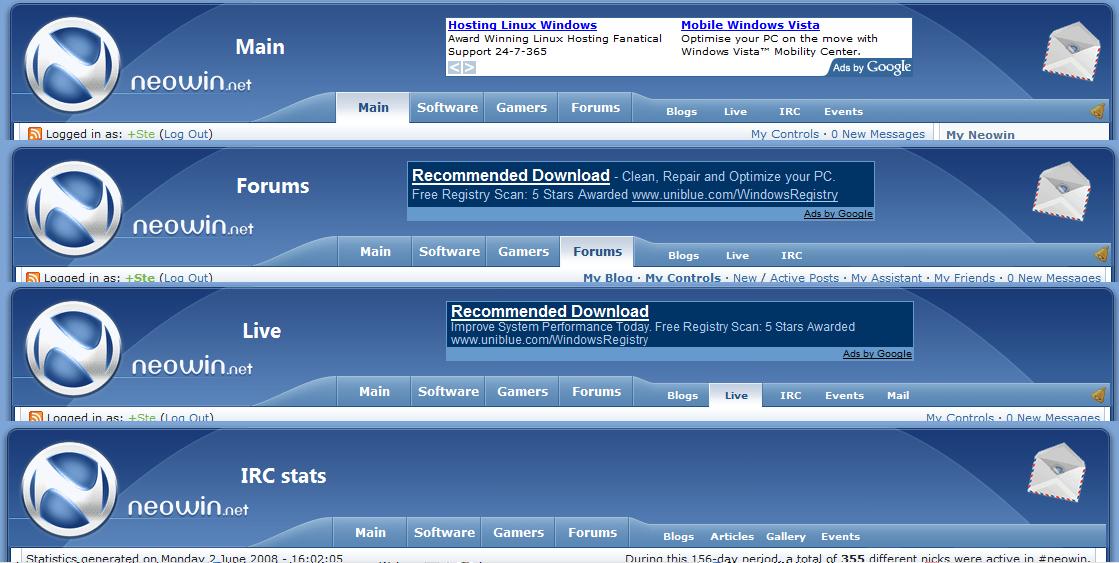Viewport: 1119px width, 563px height.
Task: Open Live in Main header sub-navigation
Action: click(x=735, y=111)
